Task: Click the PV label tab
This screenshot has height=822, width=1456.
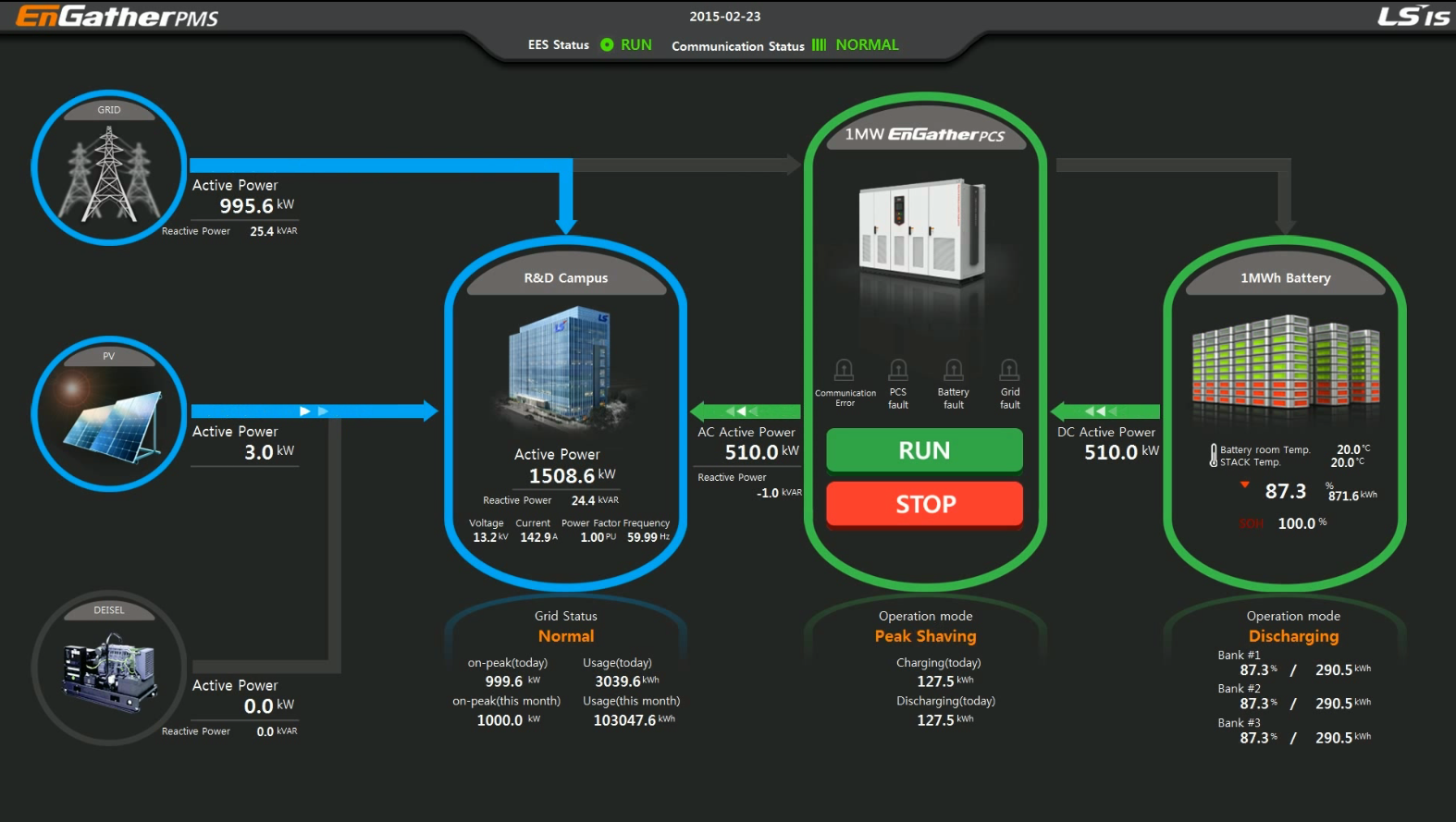Action: pyautogui.click(x=109, y=356)
